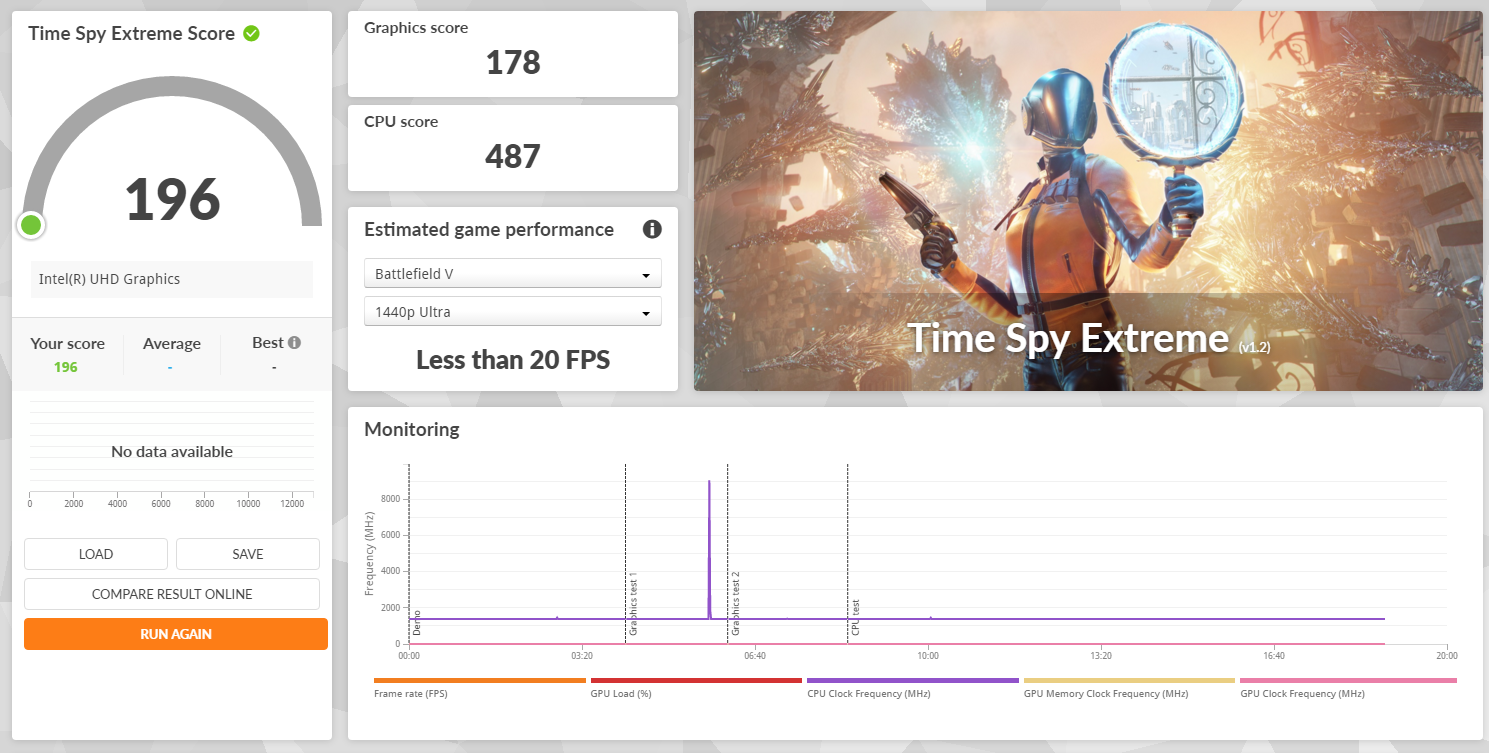Click the green validation checkmark icon
Image resolution: width=1489 pixels, height=753 pixels.
[252, 33]
